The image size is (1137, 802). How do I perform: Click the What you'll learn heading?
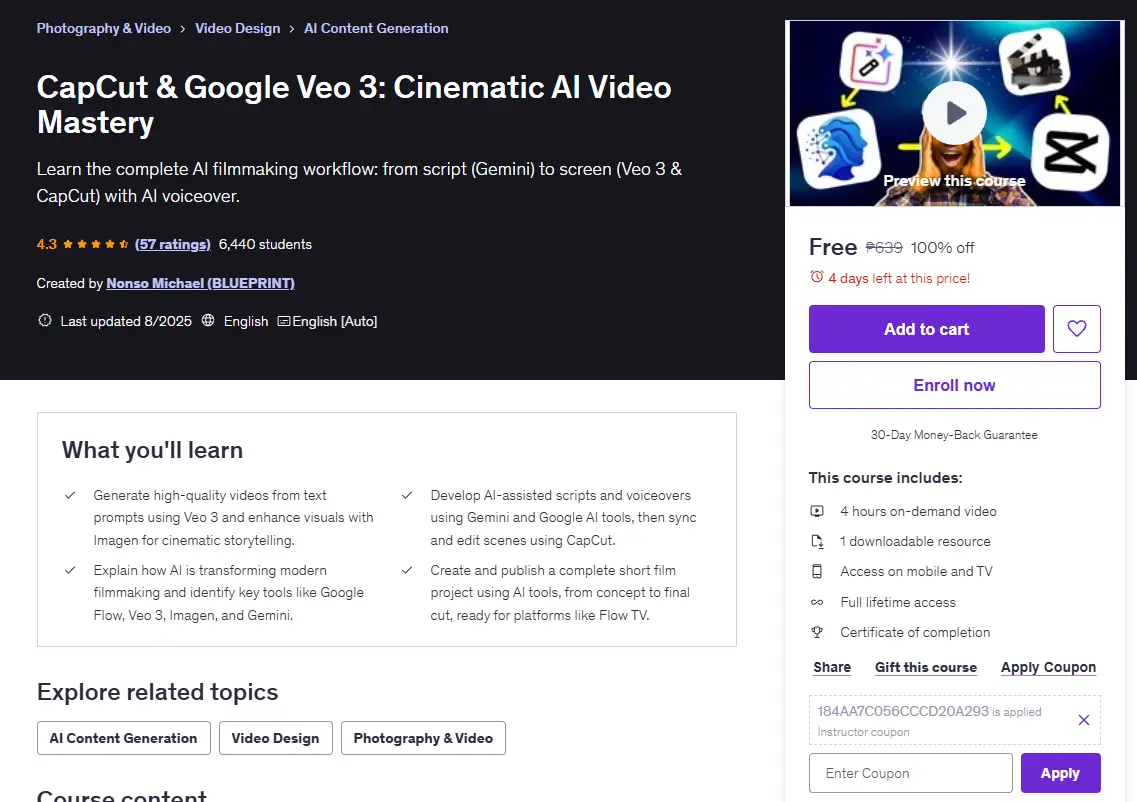pos(152,450)
